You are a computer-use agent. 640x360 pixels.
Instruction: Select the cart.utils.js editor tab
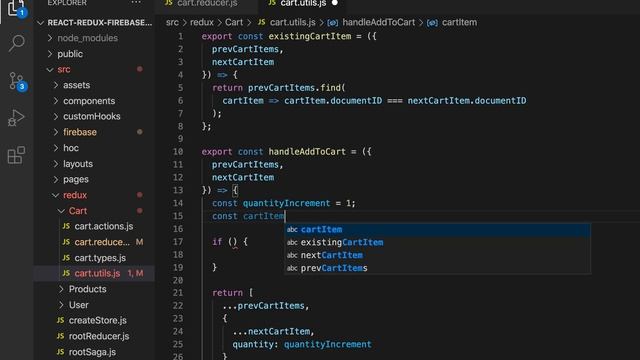point(303,3)
